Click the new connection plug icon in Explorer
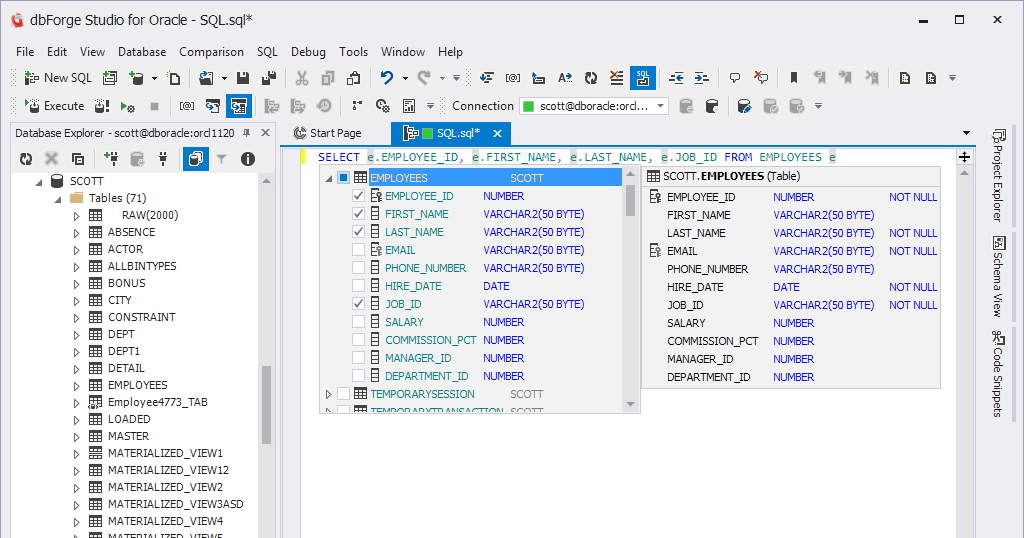This screenshot has height=538, width=1024. click(111, 159)
